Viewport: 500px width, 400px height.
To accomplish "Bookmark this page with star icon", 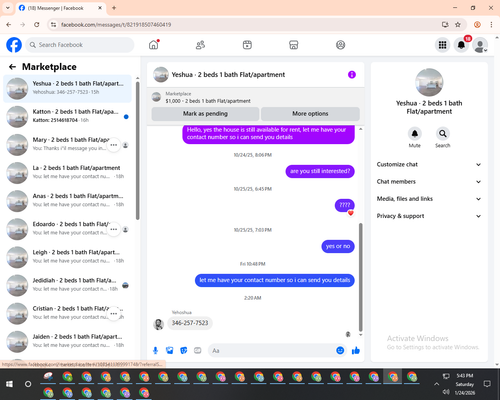I will point(458,25).
